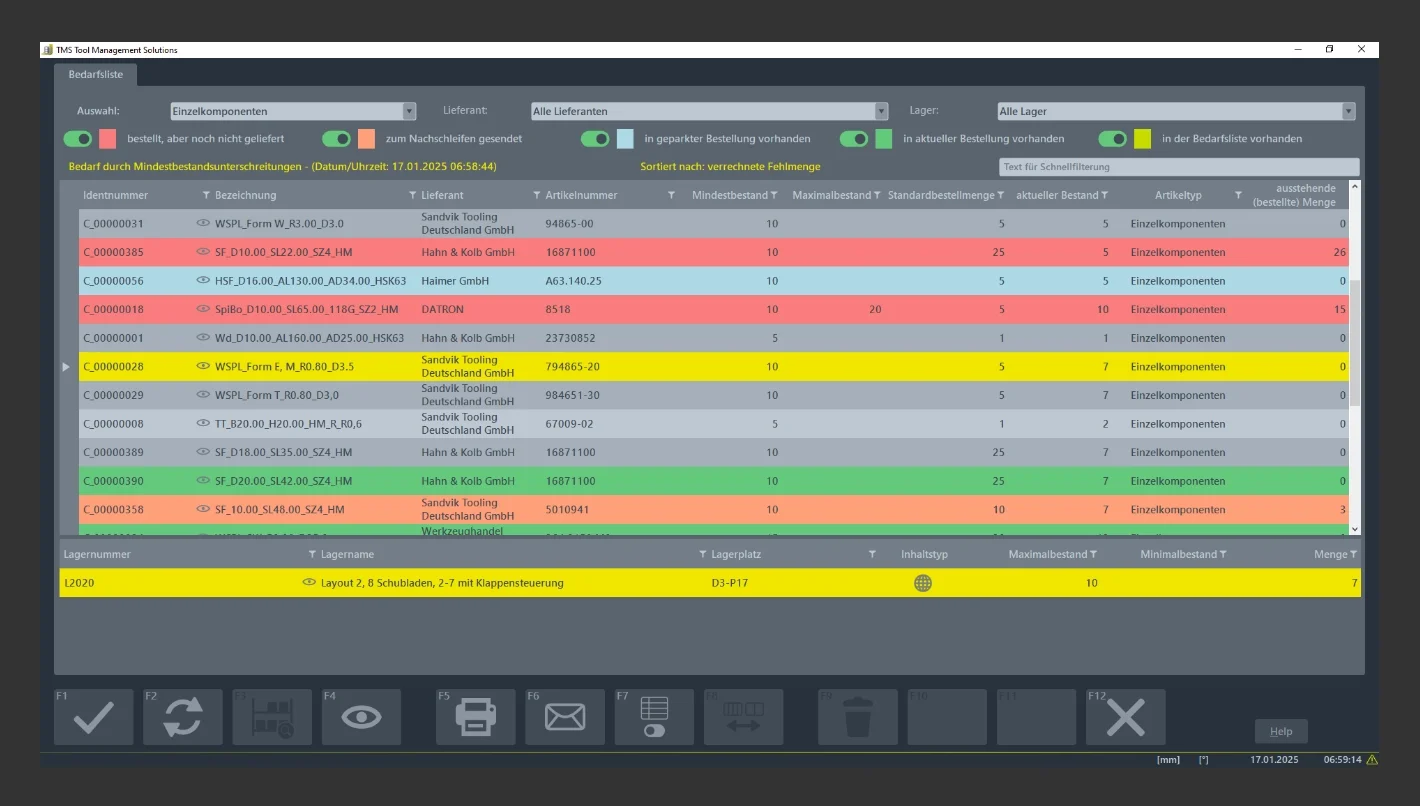Click the Mindestbestand column header
This screenshot has height=806, width=1420.
tap(729, 195)
